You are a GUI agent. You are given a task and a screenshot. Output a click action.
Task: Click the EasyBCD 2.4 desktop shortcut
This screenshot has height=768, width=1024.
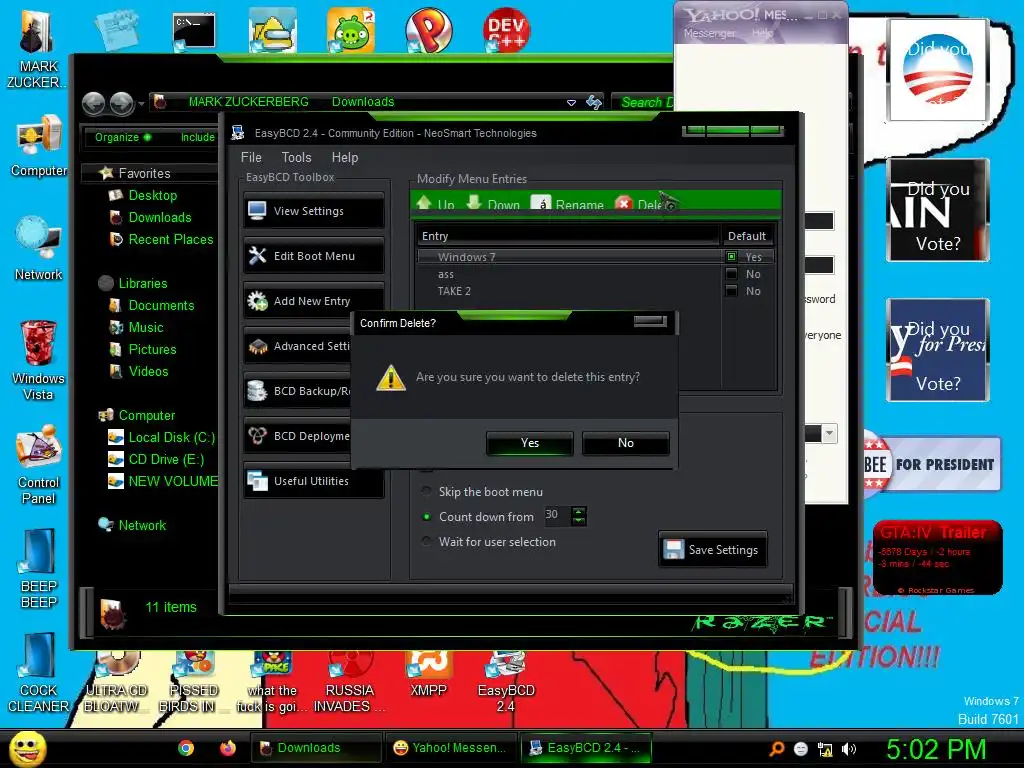(506, 682)
